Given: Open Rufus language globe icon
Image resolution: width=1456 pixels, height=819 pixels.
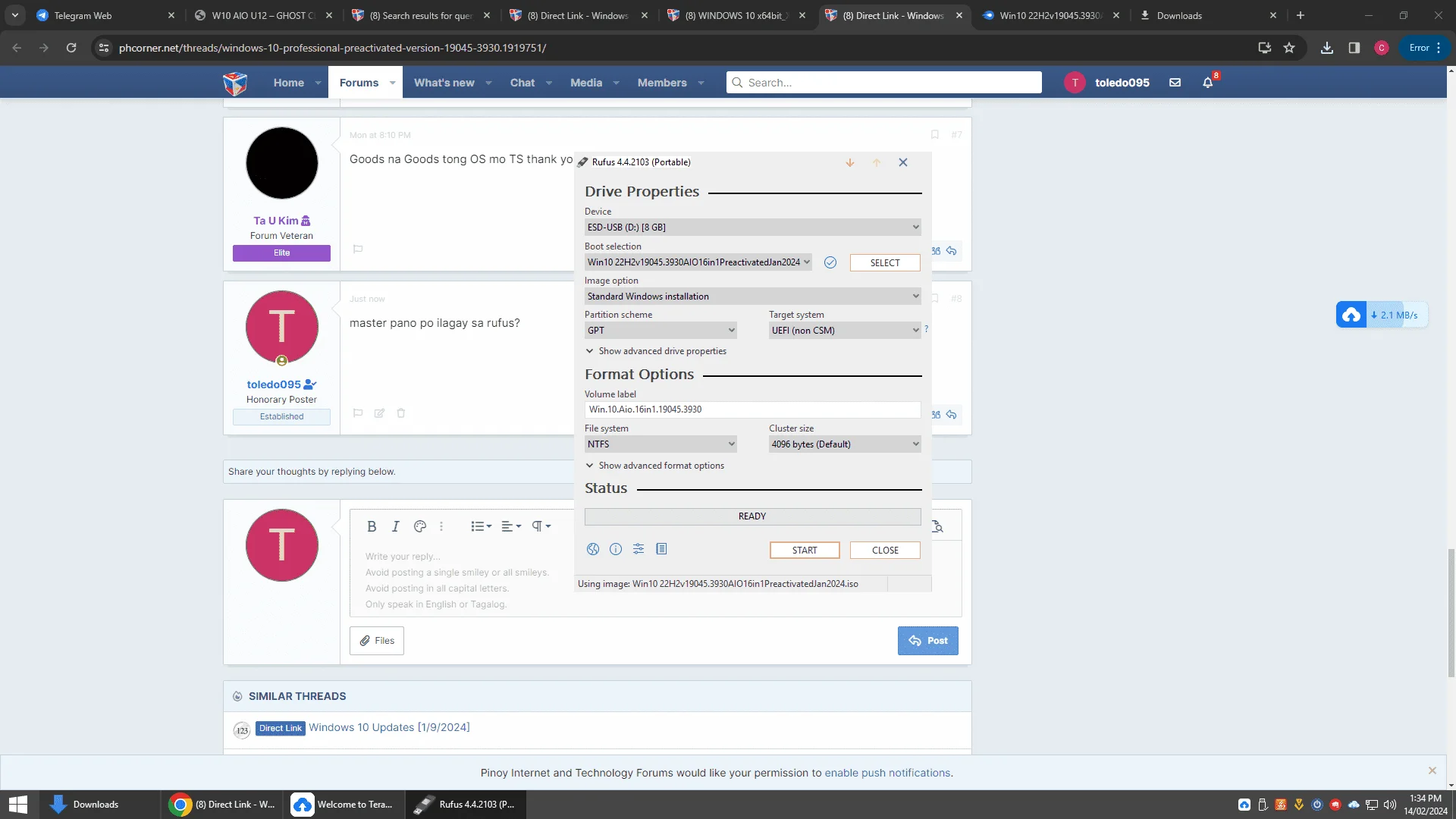Looking at the screenshot, I should 593,549.
